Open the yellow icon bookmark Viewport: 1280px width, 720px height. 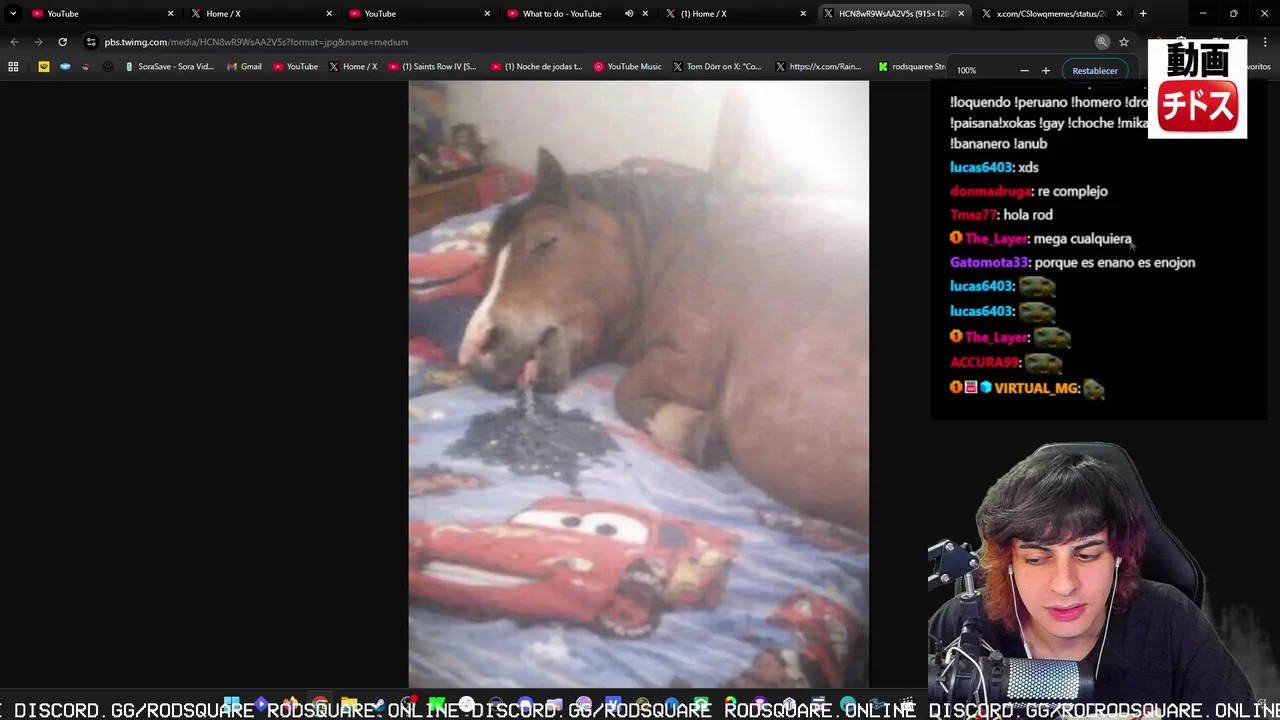point(44,67)
